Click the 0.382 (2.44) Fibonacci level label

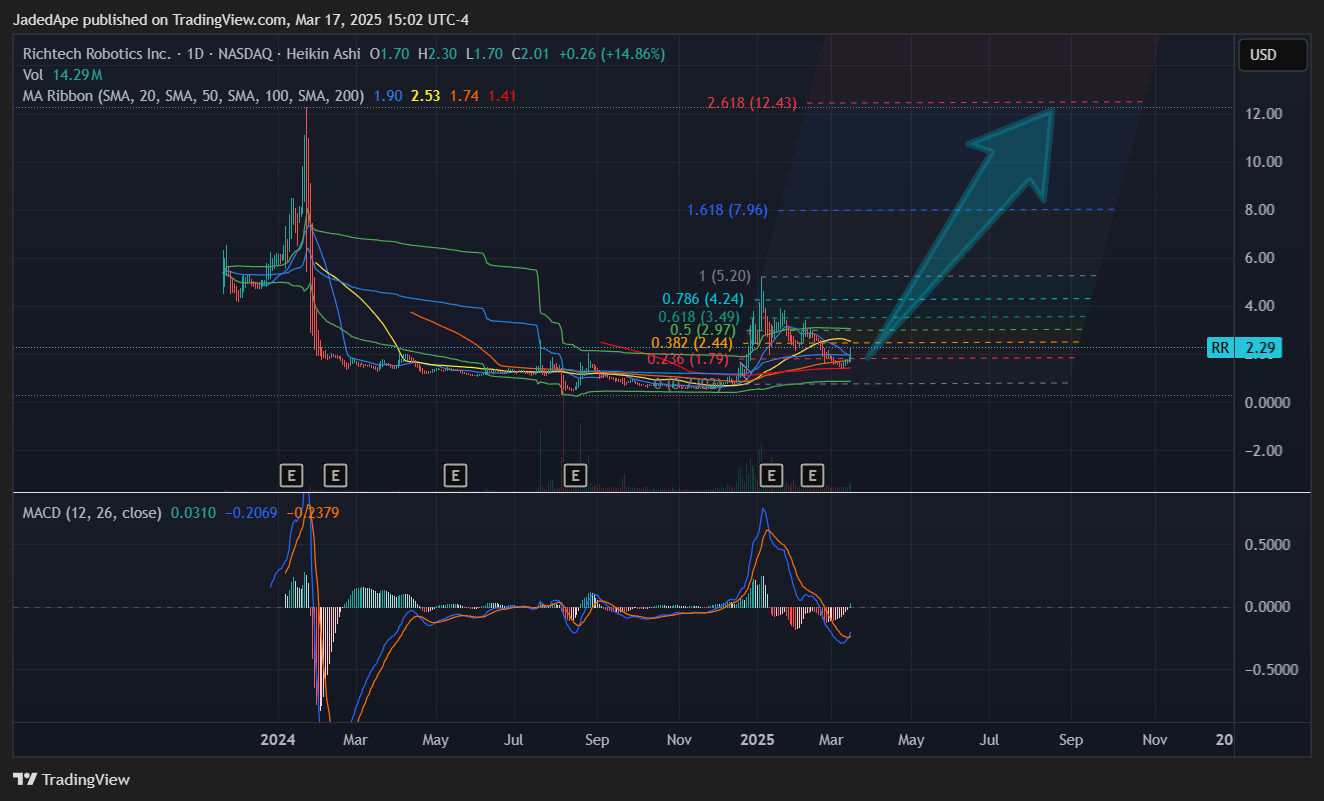coord(692,343)
